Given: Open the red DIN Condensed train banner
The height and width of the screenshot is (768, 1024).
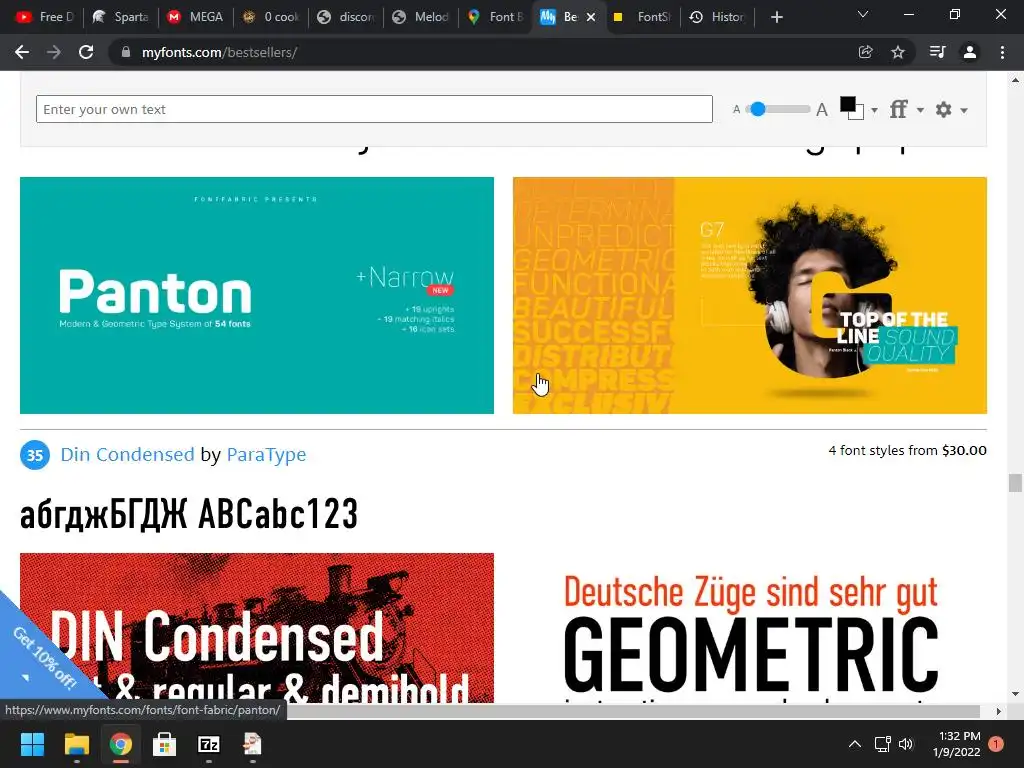Looking at the screenshot, I should pos(257,628).
